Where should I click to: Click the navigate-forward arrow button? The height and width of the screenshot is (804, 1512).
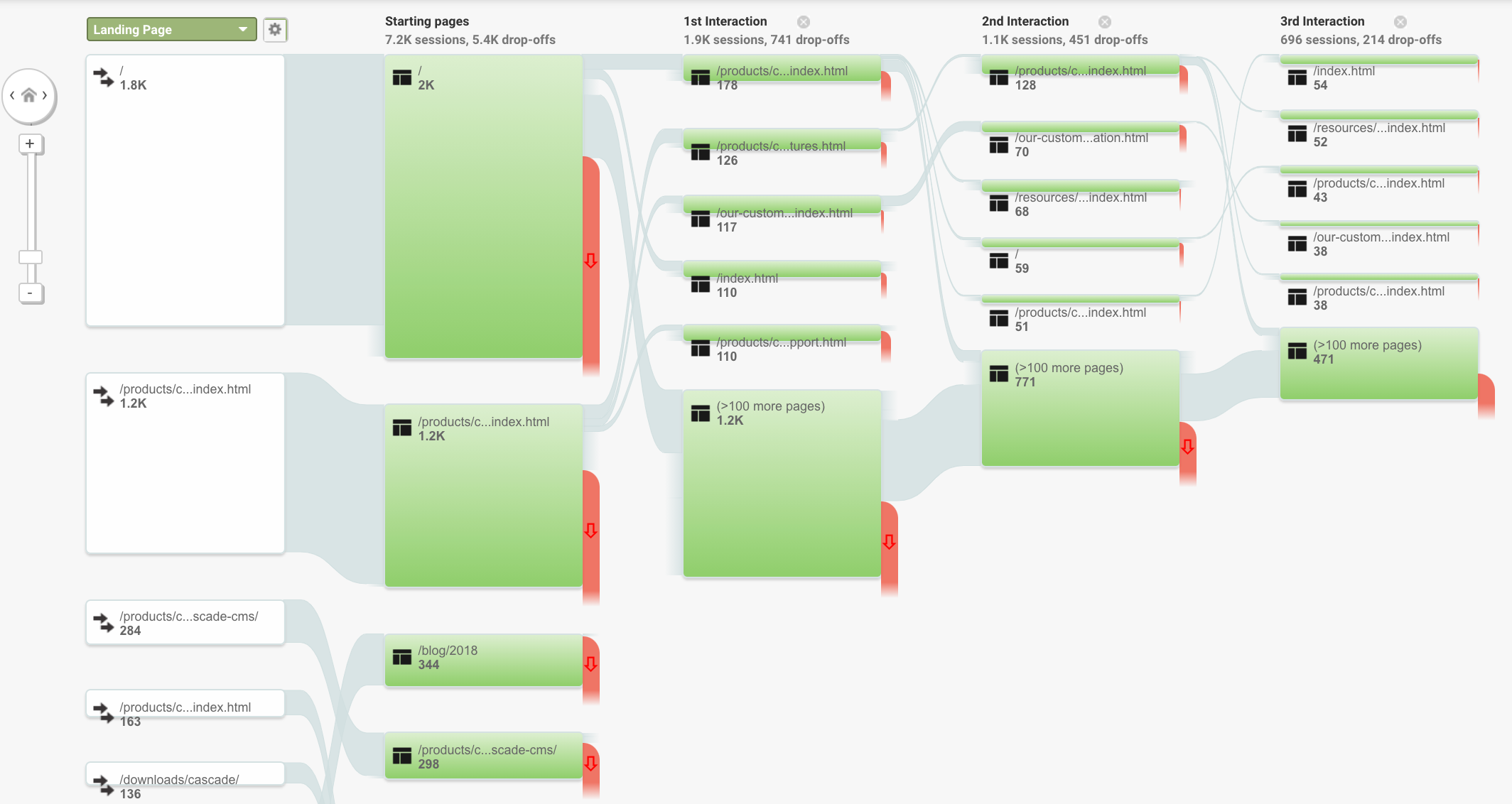[45, 95]
